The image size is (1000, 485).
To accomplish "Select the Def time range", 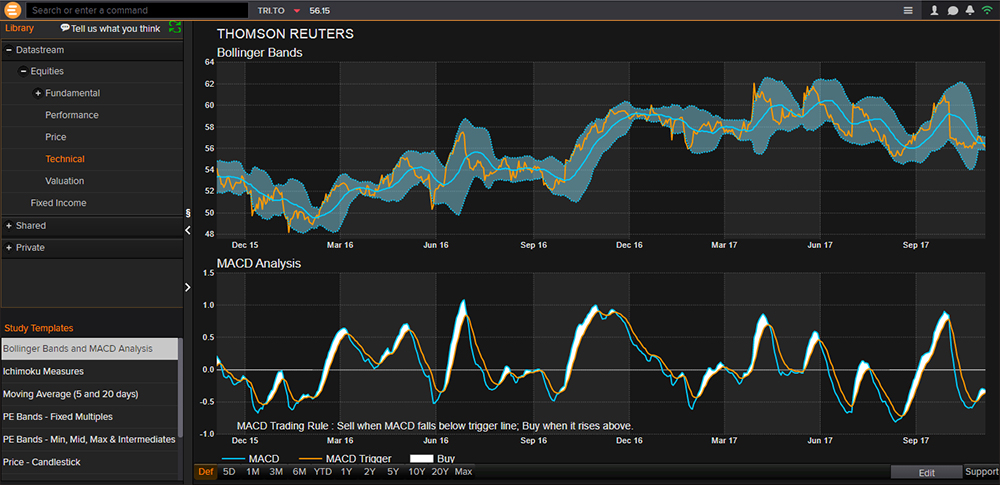I will coord(206,472).
